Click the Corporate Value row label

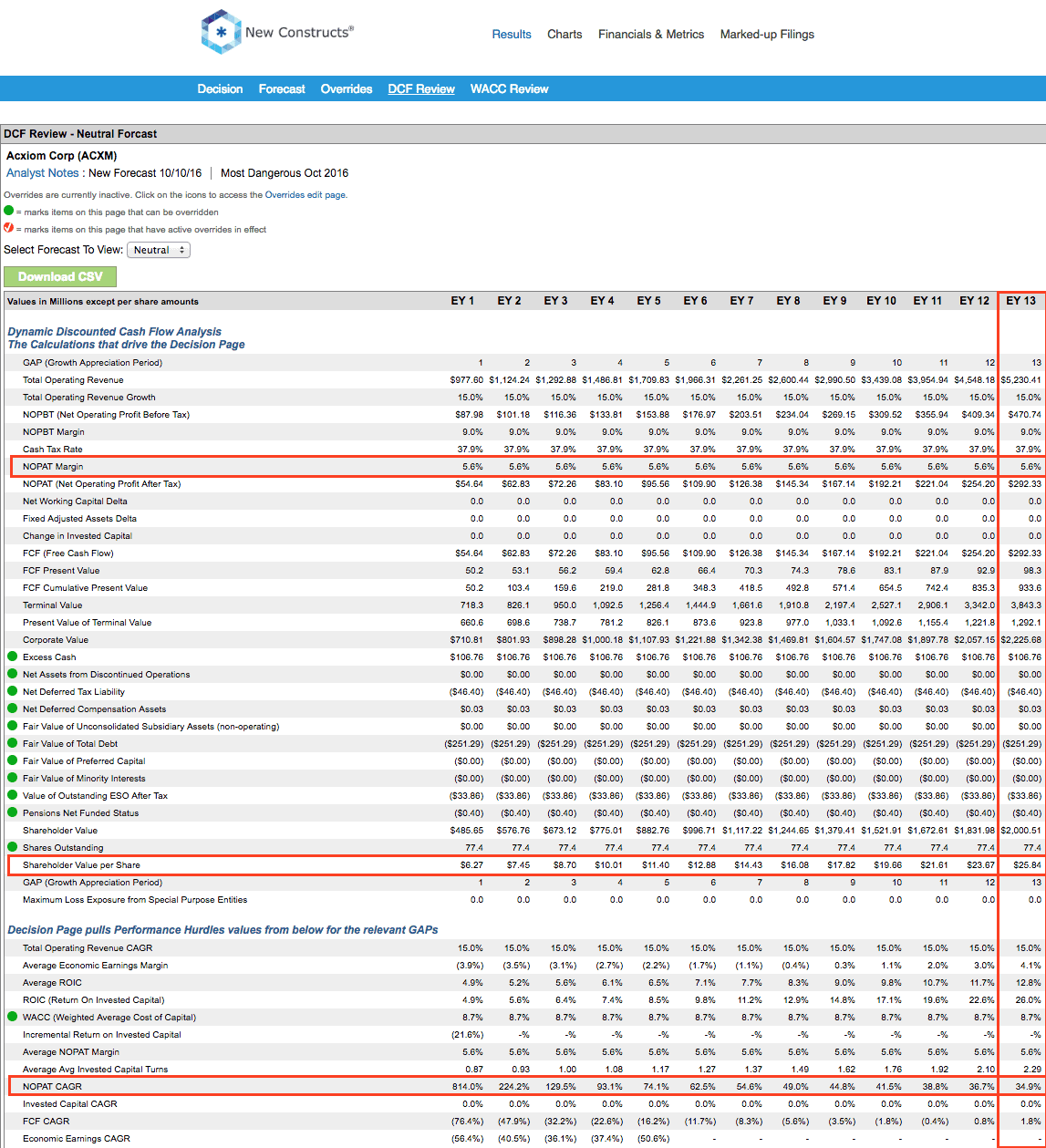56,639
